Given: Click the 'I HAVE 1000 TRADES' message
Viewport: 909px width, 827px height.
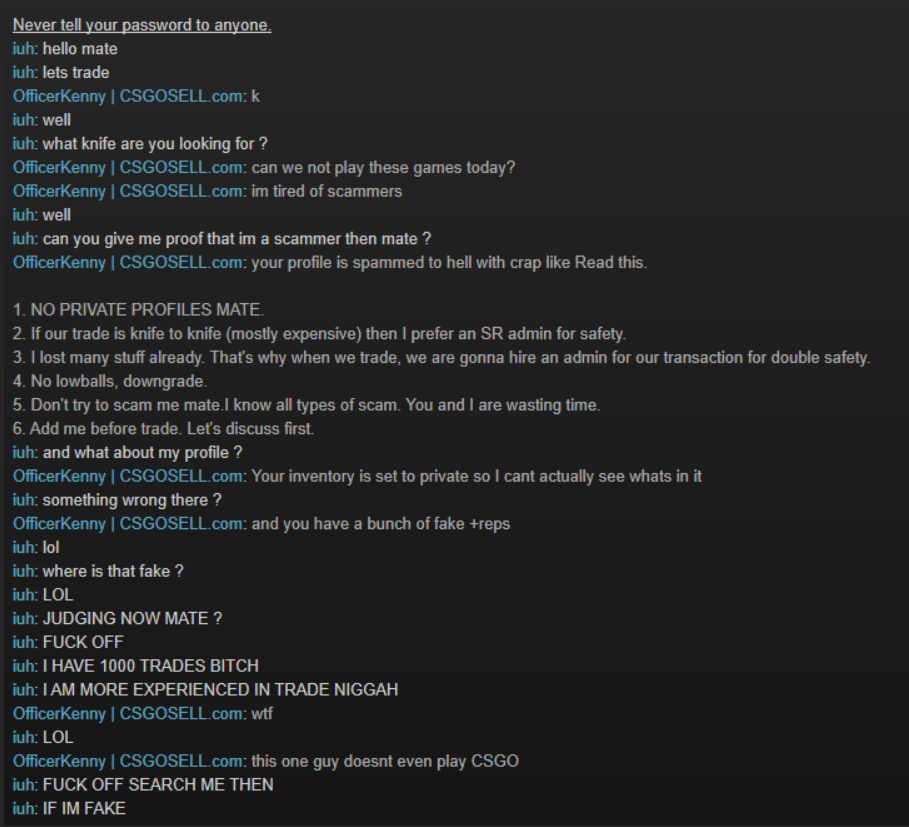Looking at the screenshot, I should 151,666.
